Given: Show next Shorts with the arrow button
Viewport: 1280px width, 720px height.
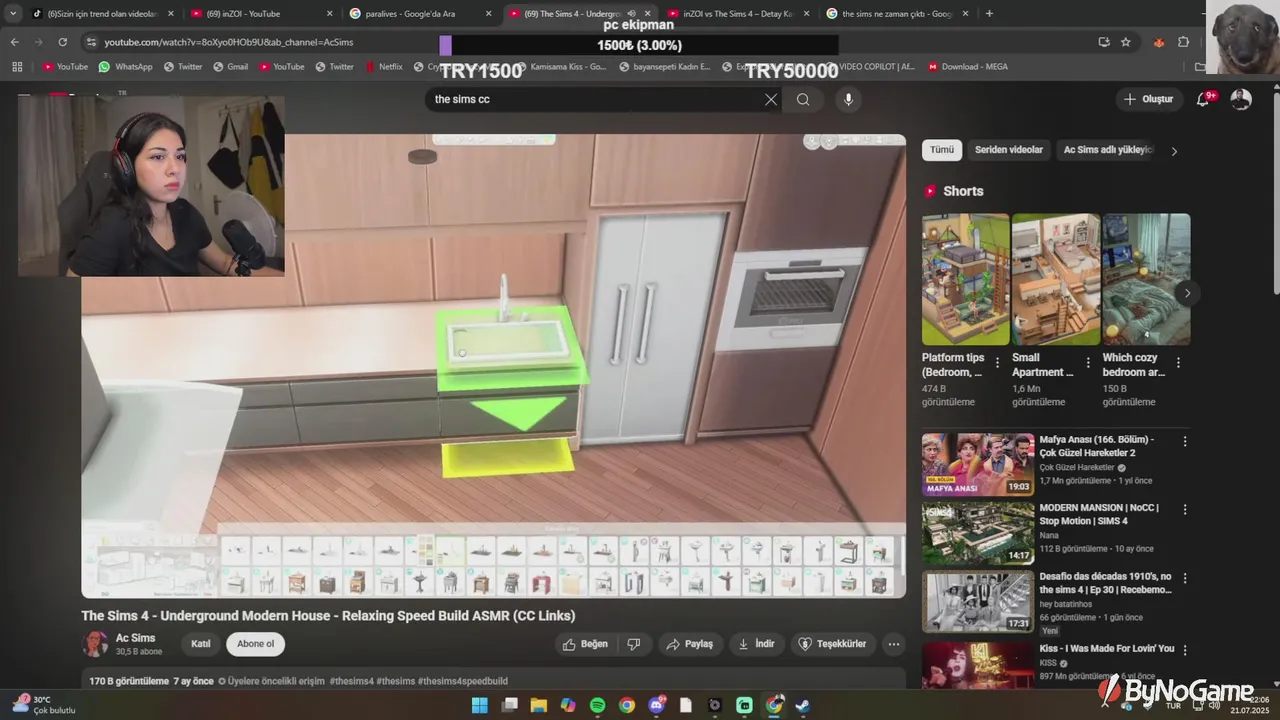Looking at the screenshot, I should pos(1187,293).
